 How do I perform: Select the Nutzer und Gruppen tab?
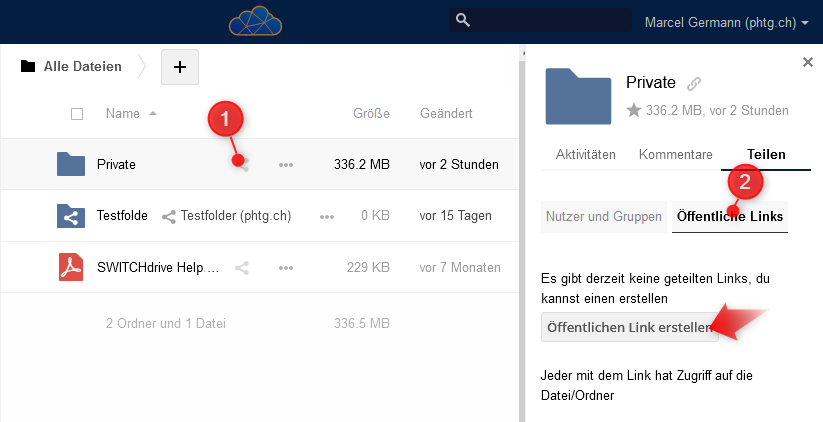(603, 216)
